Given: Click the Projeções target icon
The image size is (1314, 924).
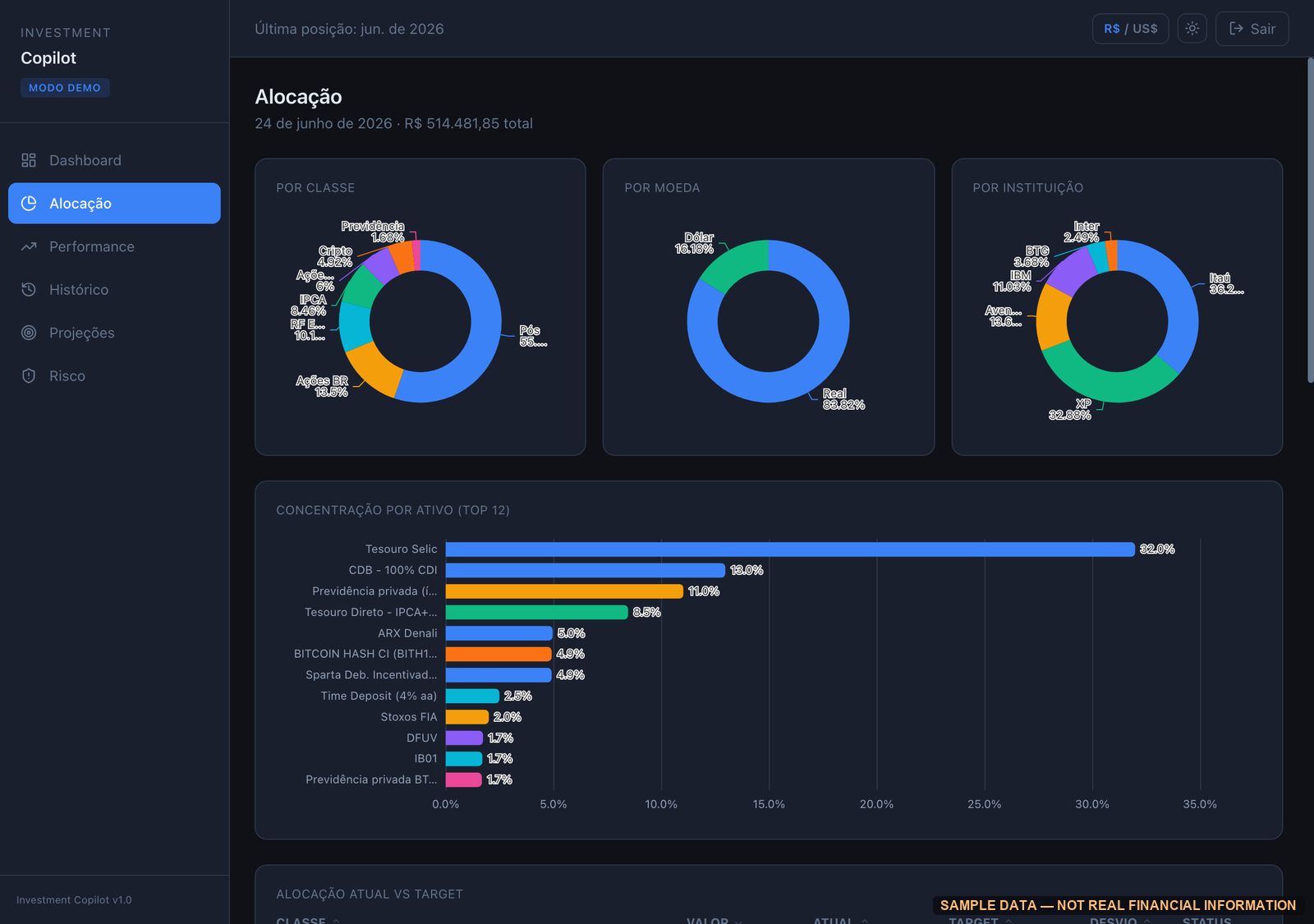Looking at the screenshot, I should click(x=29, y=333).
